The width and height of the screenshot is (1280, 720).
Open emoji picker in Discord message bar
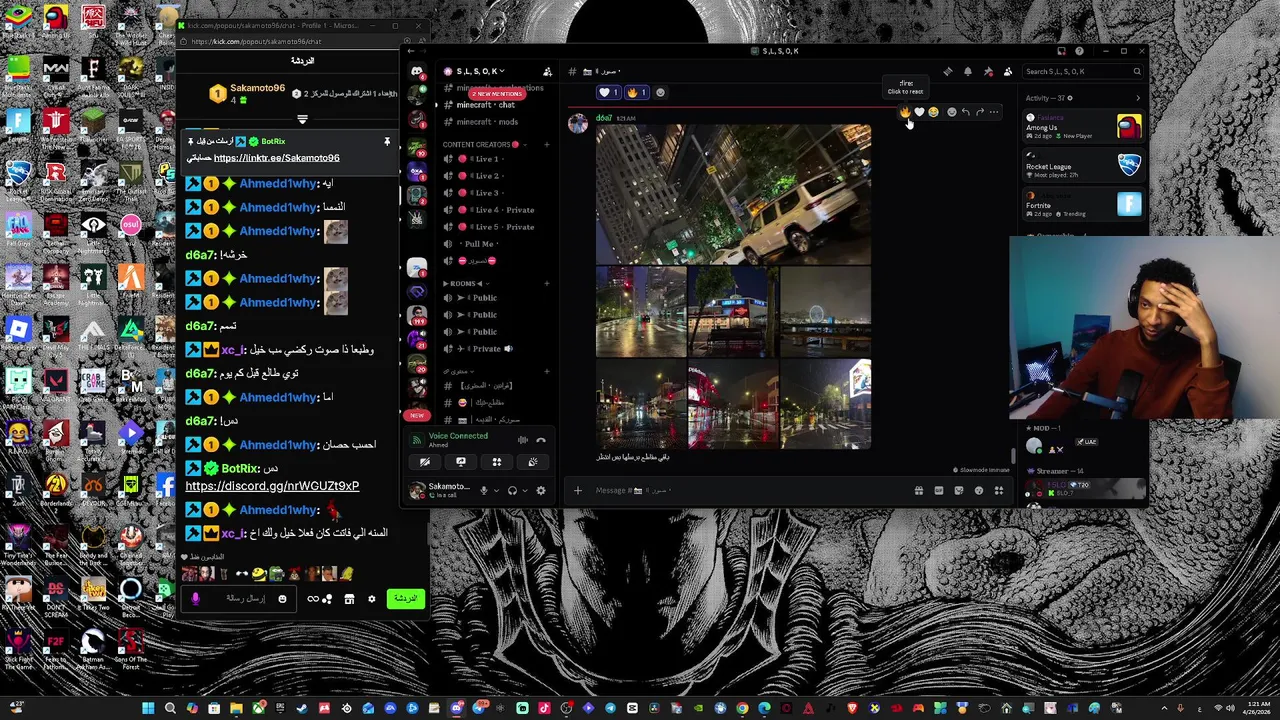point(979,490)
